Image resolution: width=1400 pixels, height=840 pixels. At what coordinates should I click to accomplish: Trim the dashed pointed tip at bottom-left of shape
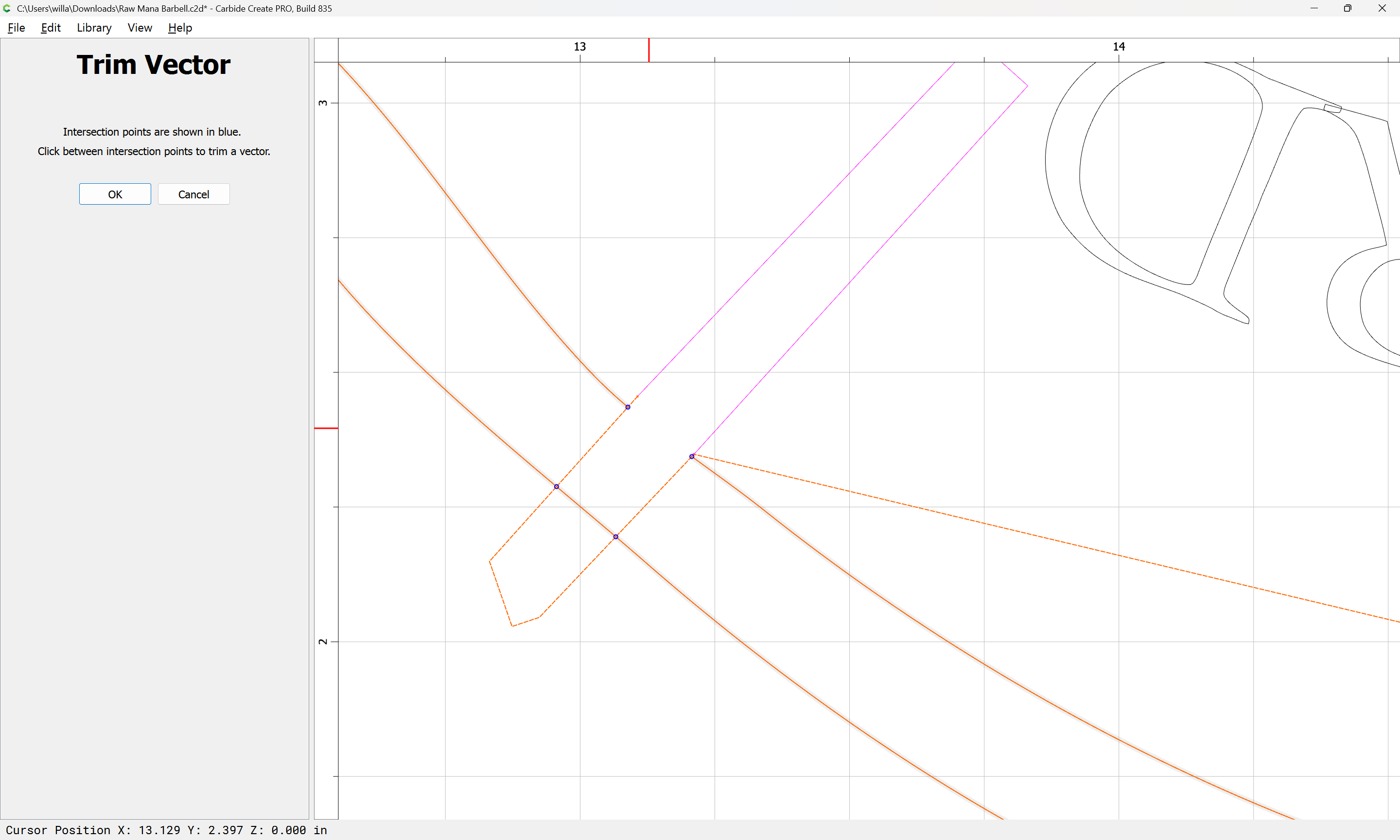[500, 593]
